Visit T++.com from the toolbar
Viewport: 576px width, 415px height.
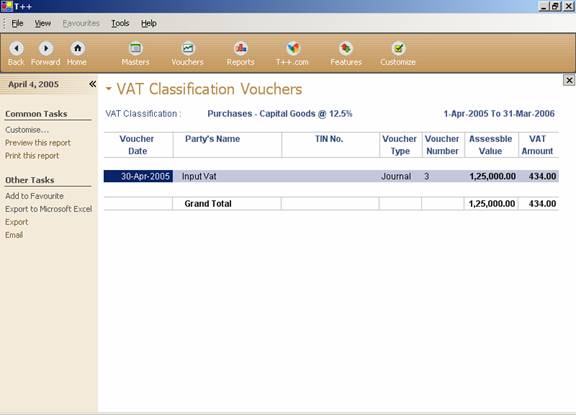(293, 48)
